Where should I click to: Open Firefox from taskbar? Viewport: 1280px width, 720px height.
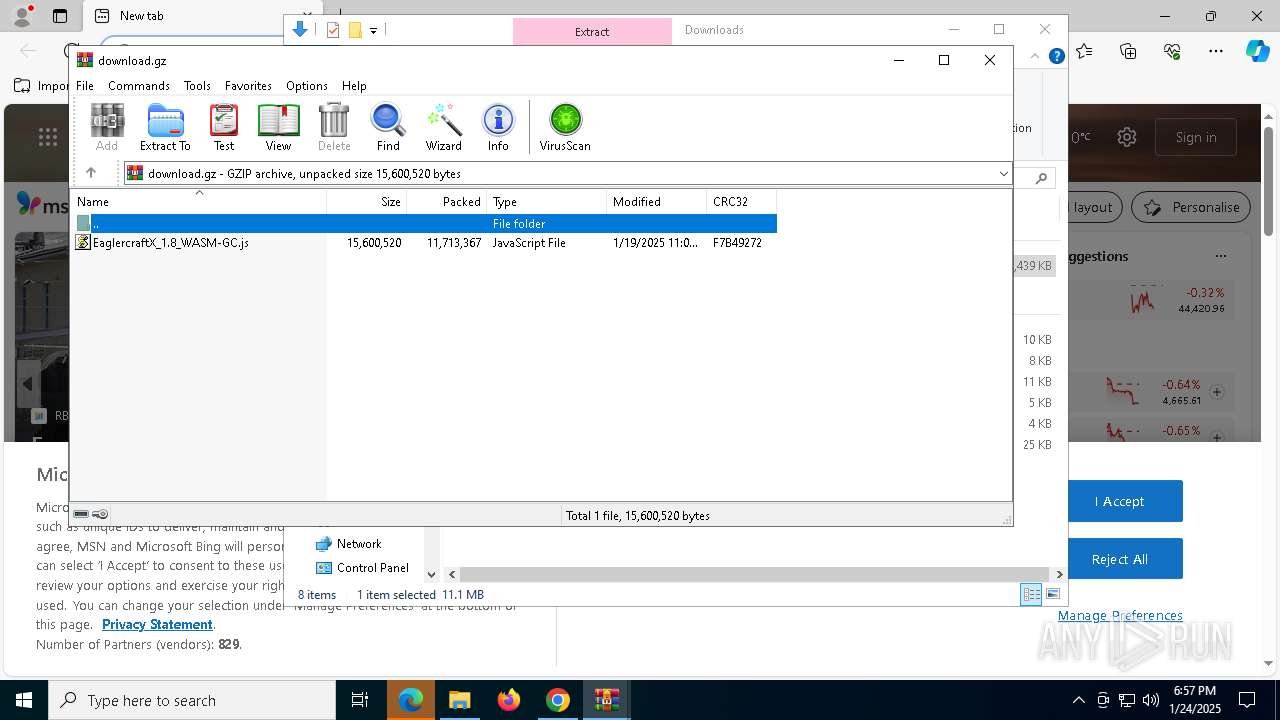(508, 700)
